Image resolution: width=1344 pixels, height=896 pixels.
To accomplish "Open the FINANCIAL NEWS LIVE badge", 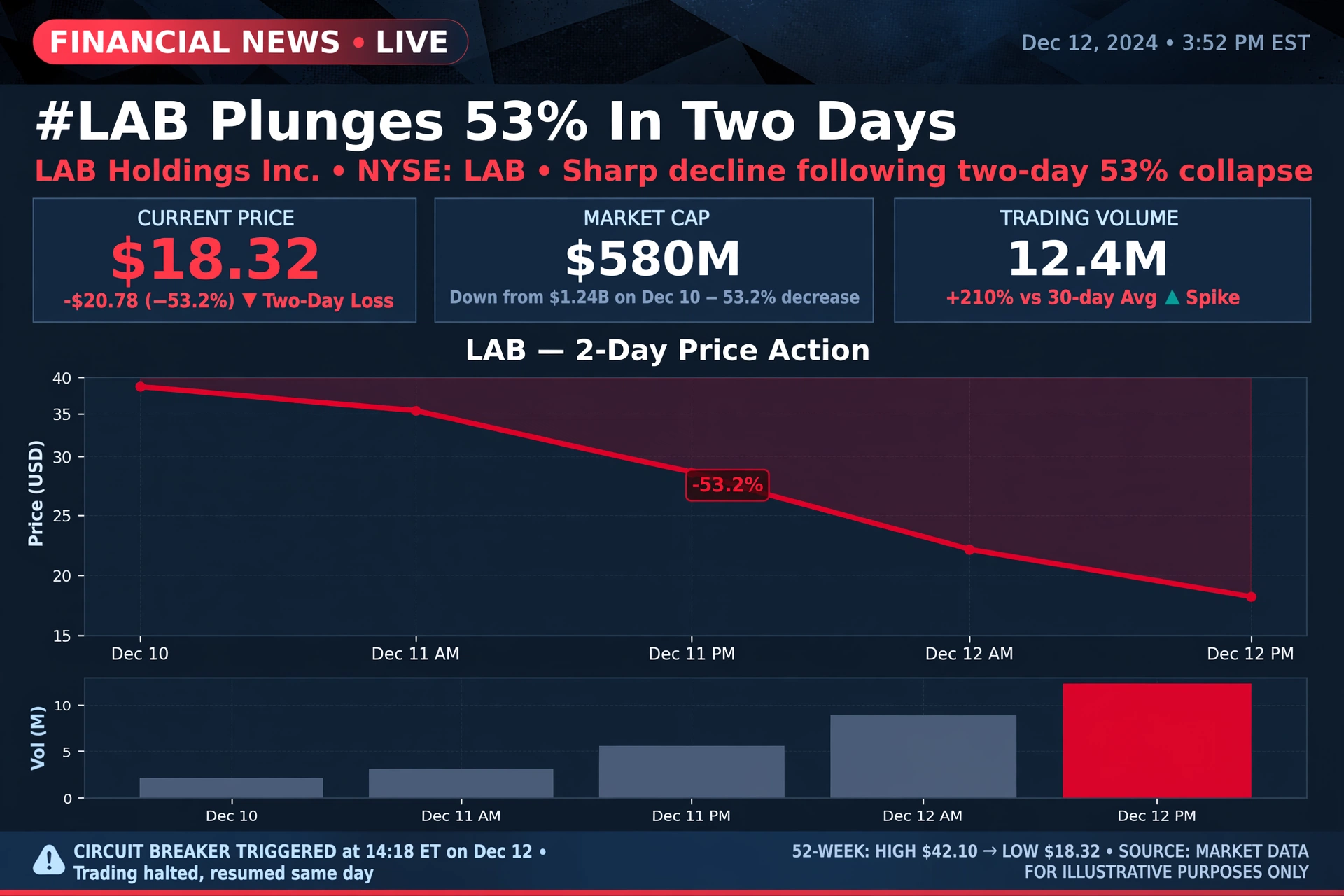I will click(x=250, y=42).
